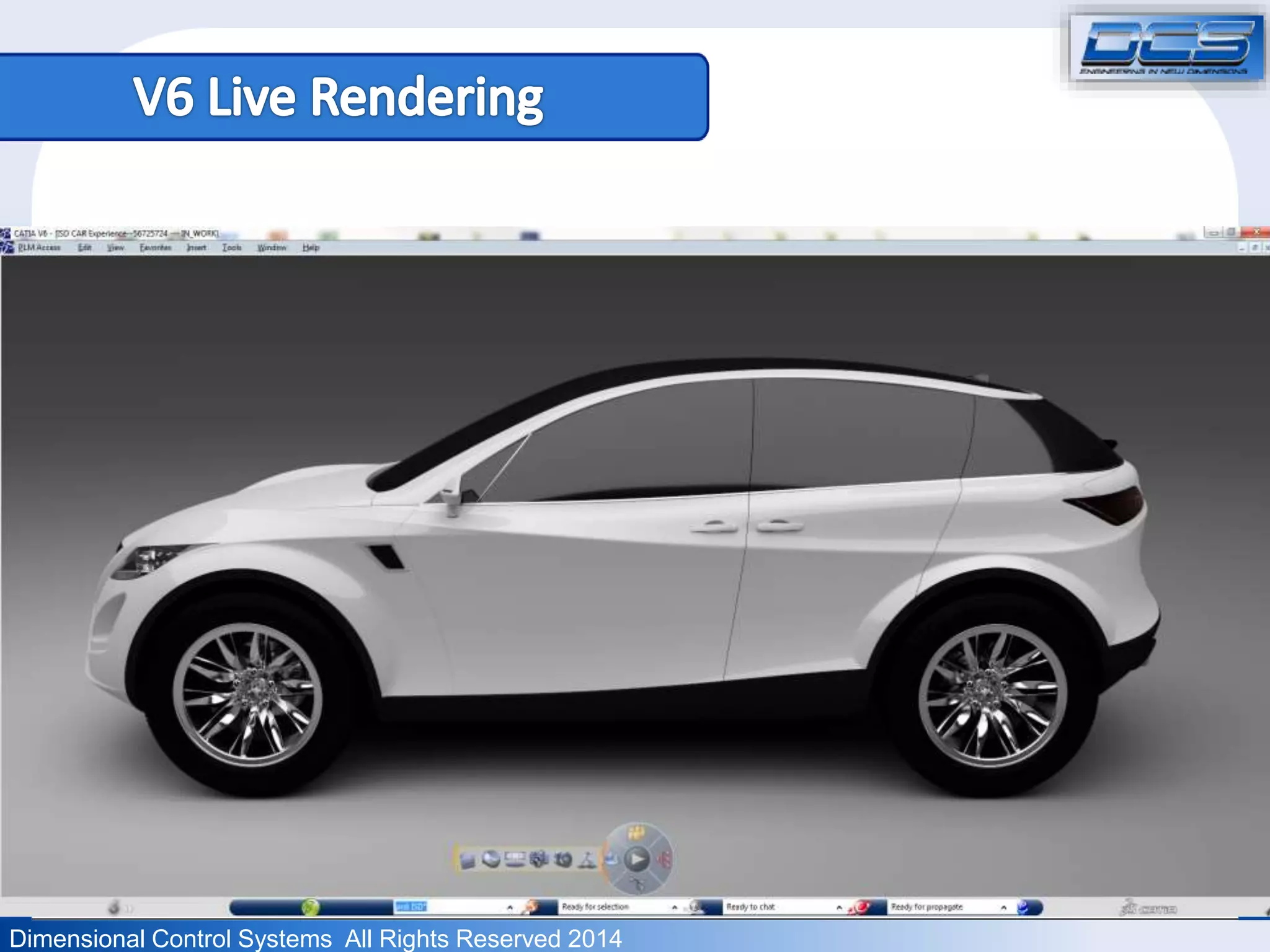Click the yellow icon atop the compass
The width and height of the screenshot is (1270, 952).
pos(636,834)
